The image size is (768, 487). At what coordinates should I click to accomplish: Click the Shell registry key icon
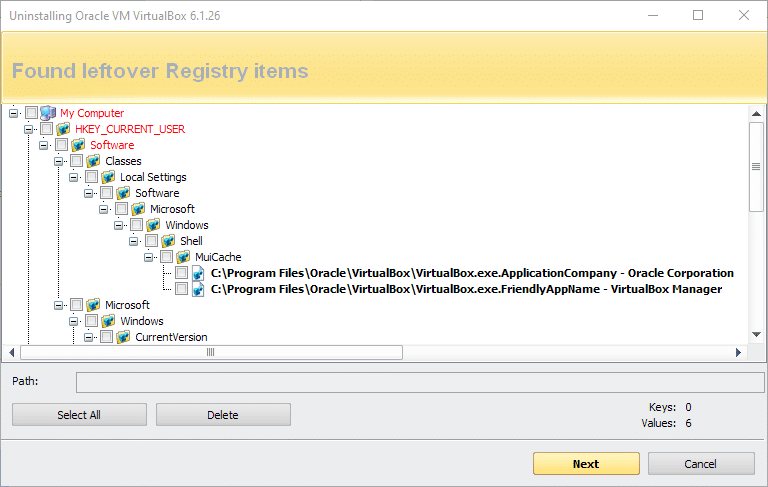click(168, 241)
